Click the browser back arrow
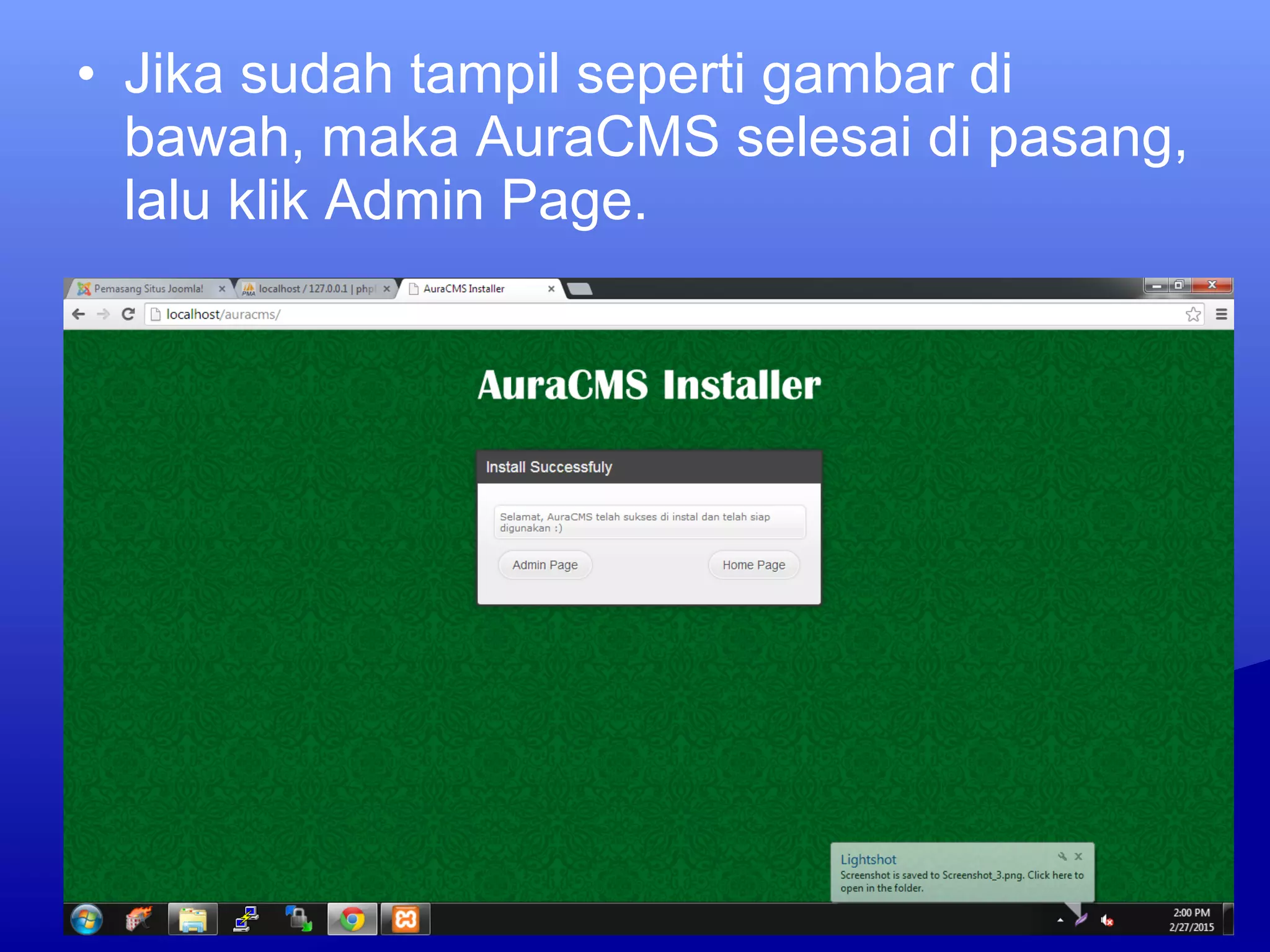This screenshot has width=1270, height=952. point(79,314)
